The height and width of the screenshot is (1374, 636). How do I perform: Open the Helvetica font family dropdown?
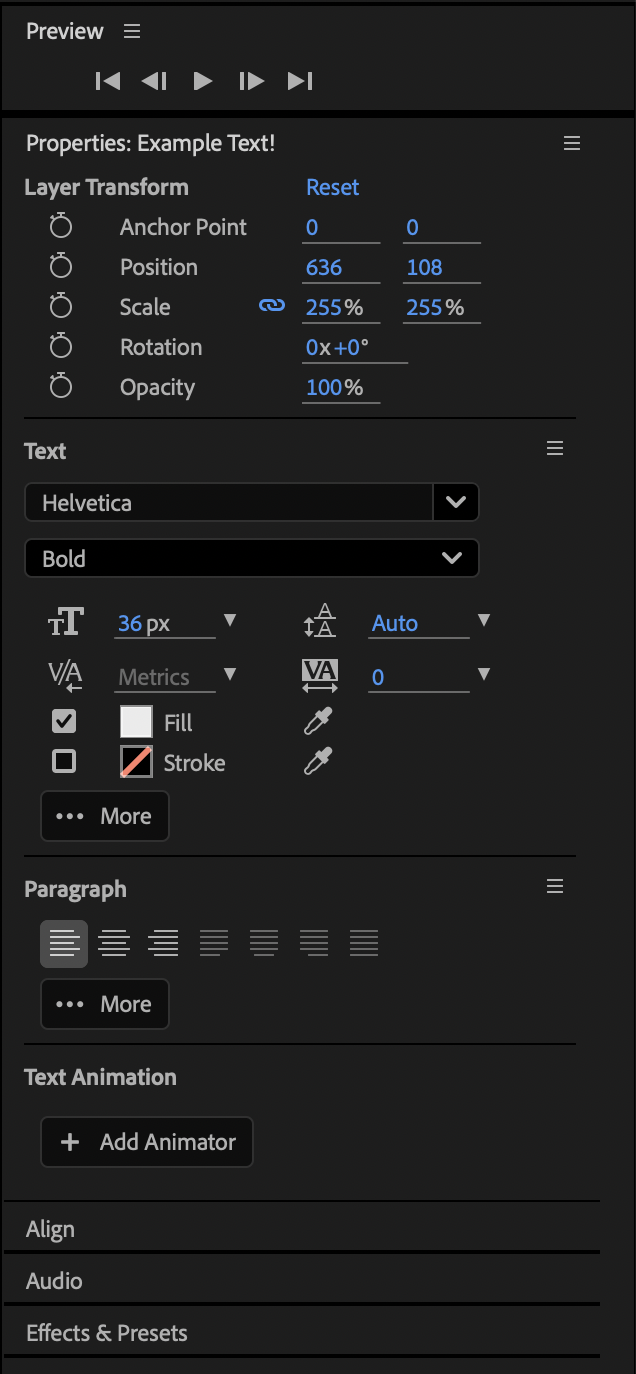tap(456, 502)
